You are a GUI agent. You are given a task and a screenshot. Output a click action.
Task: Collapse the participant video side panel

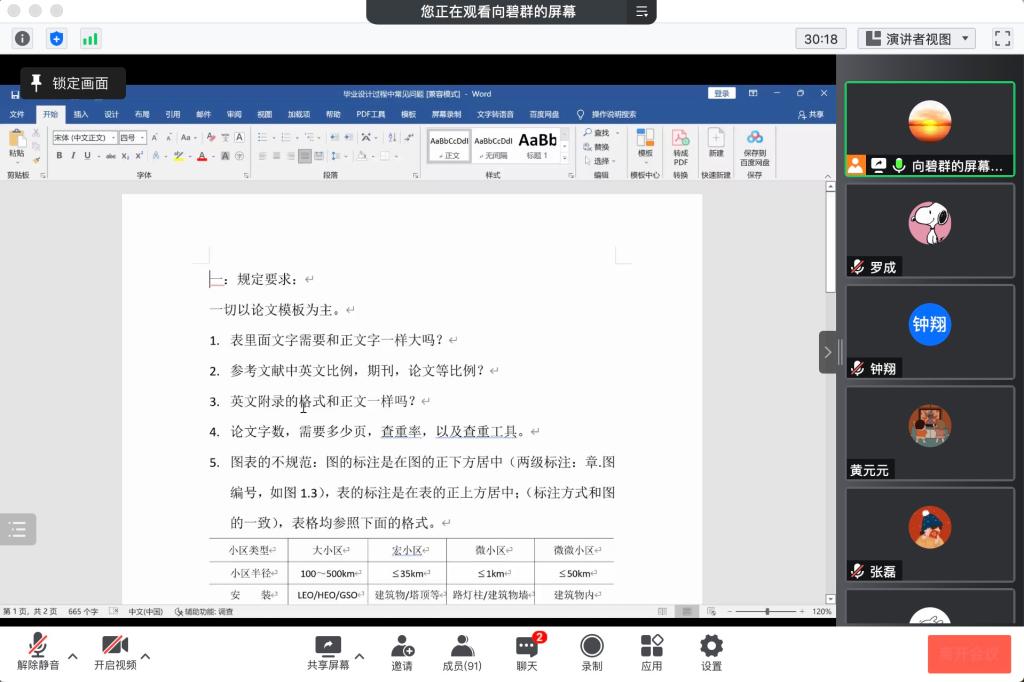[x=827, y=352]
